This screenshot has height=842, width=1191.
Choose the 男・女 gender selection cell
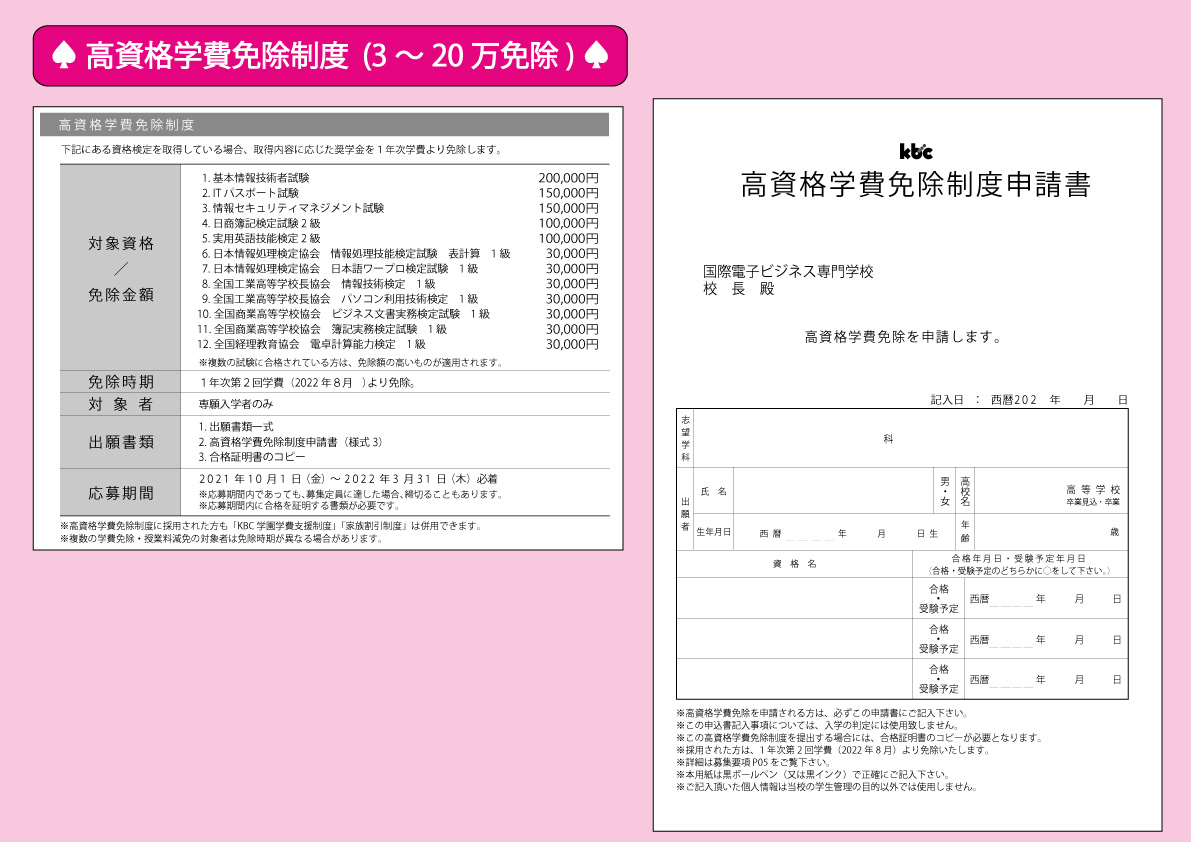tap(945, 491)
